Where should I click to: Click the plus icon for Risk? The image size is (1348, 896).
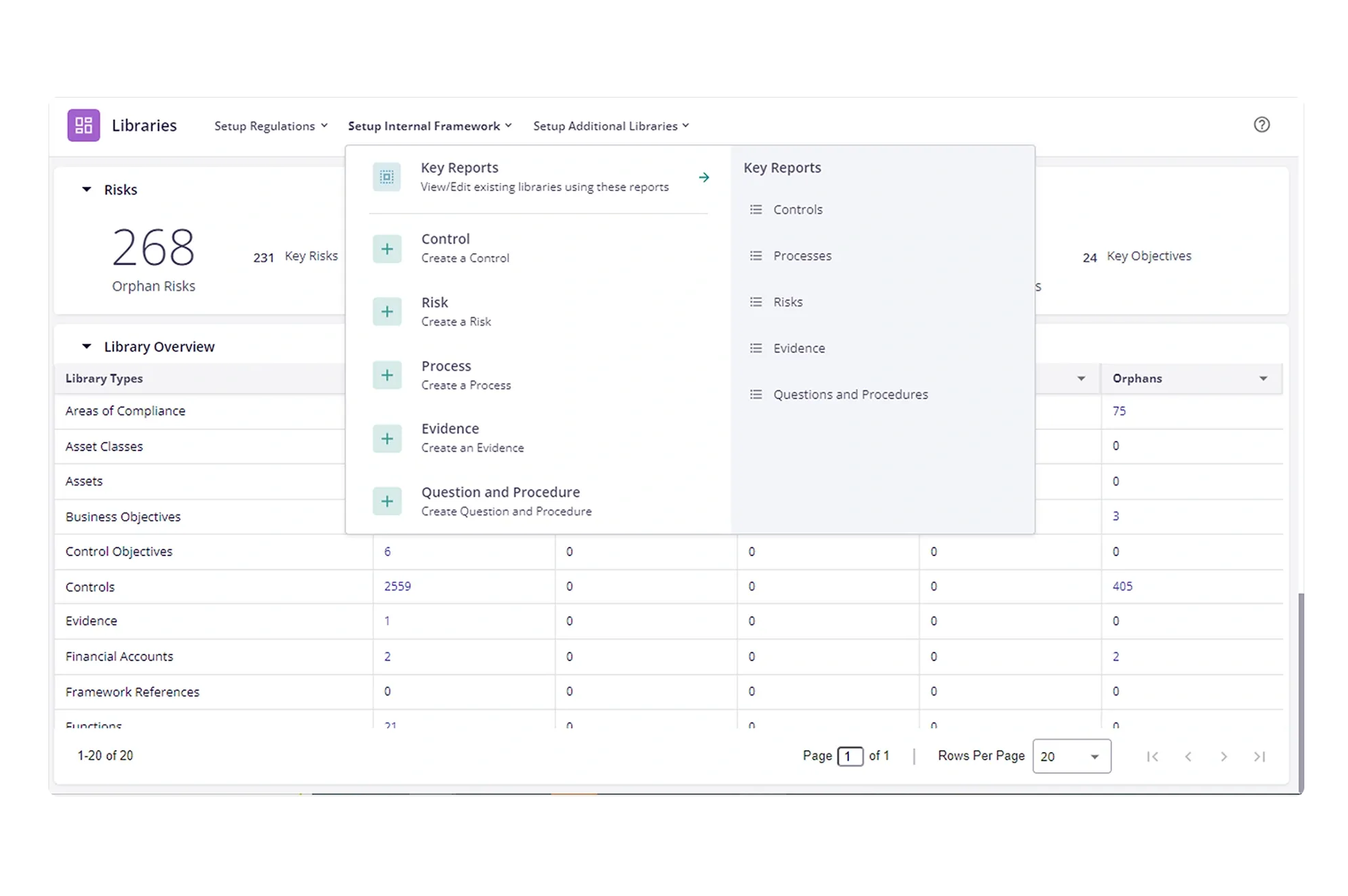click(387, 312)
